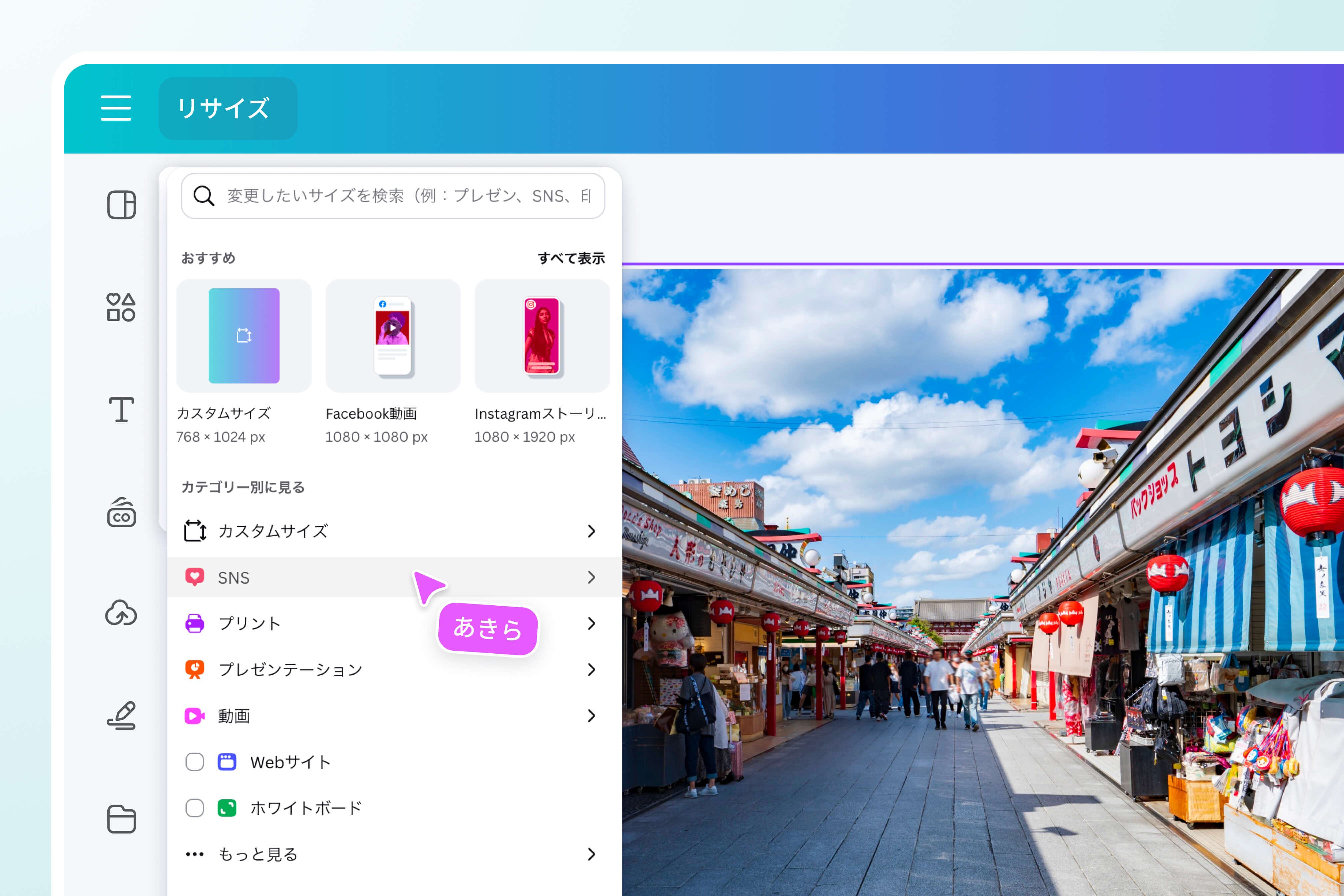
Task: Click the すべて表示 link
Action: pyautogui.click(x=571, y=258)
